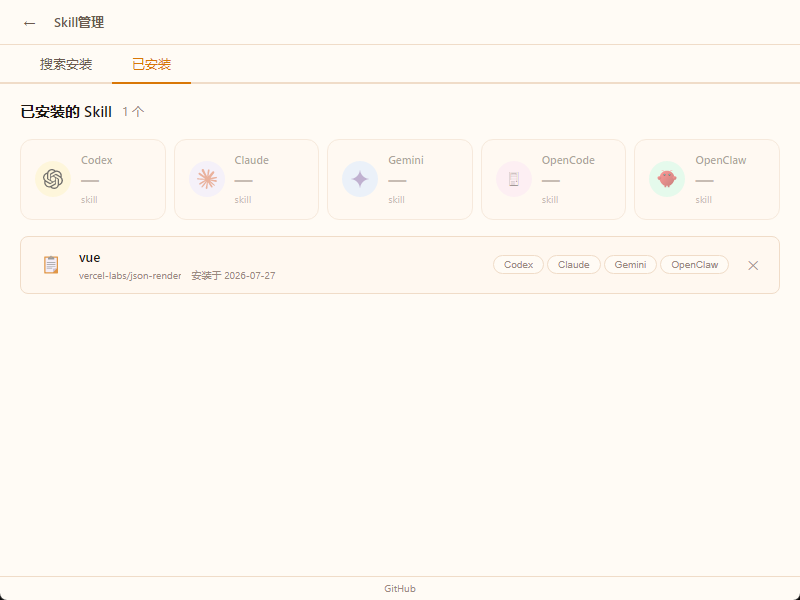Click the vue skill name
This screenshot has height=600, width=800.
[89, 258]
